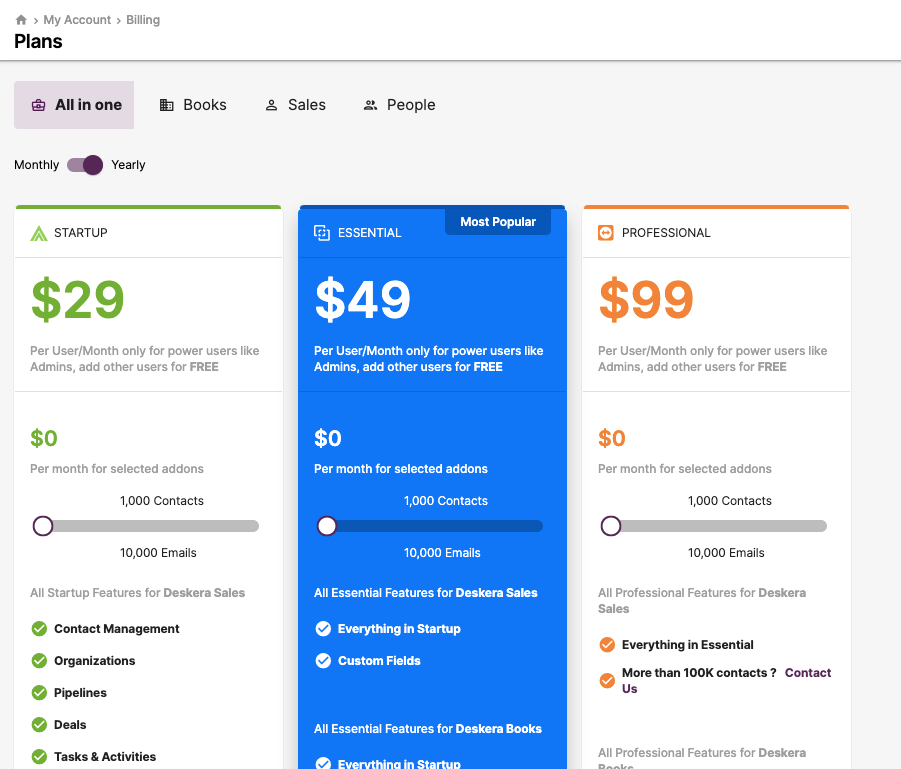Select the All in one tab
This screenshot has width=901, height=769.
click(x=74, y=105)
